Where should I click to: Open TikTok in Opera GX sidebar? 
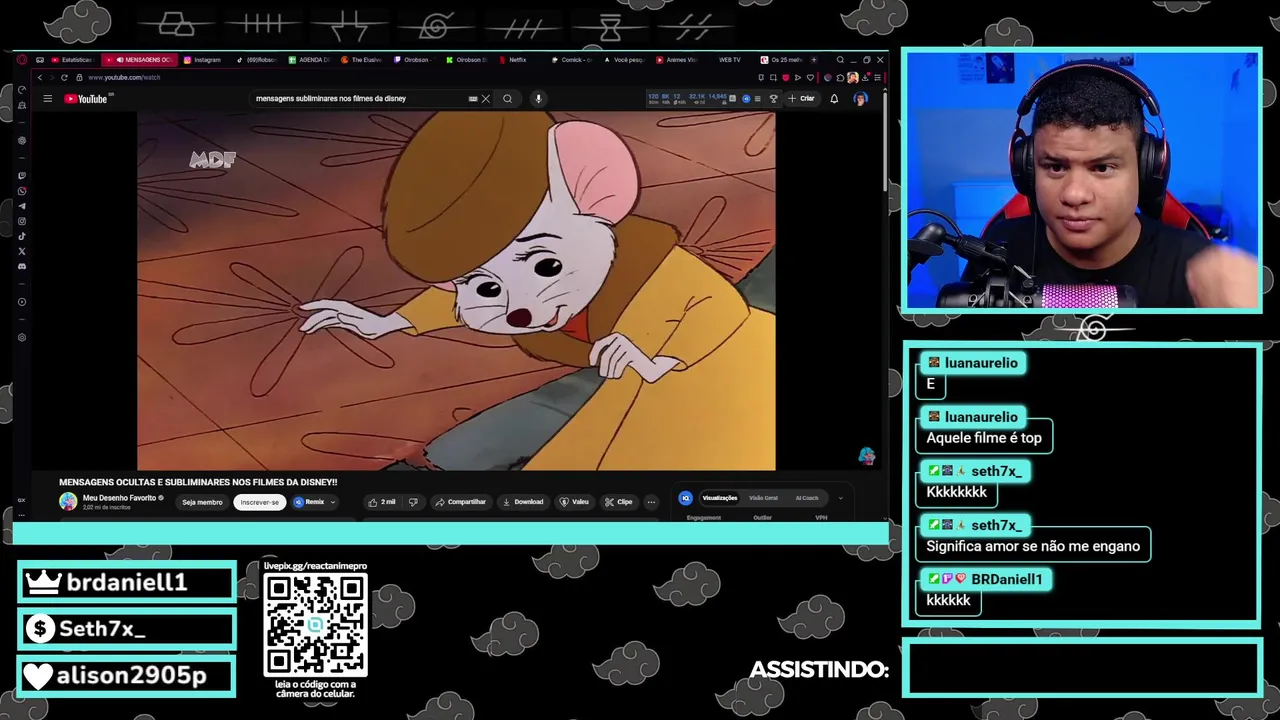22,236
